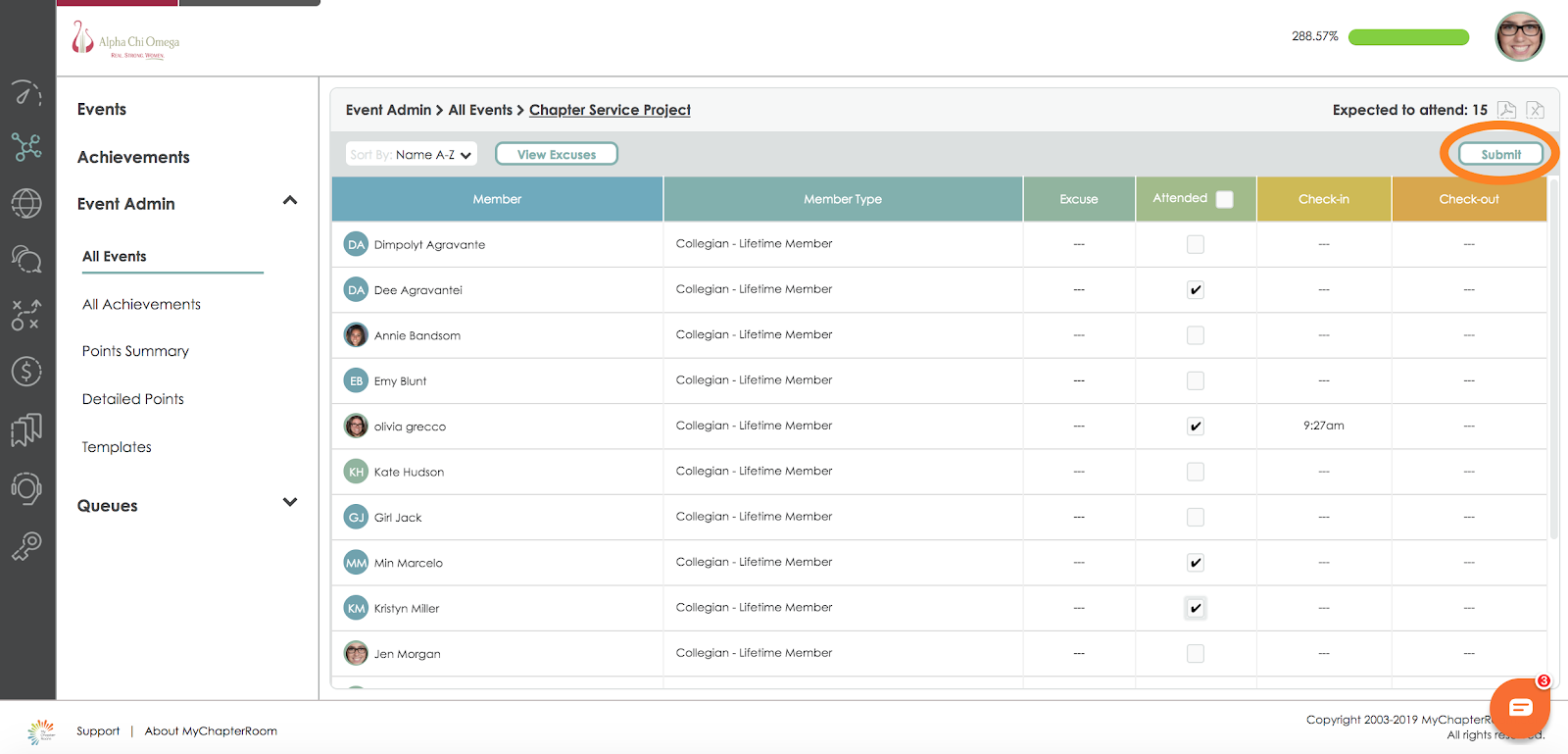This screenshot has height=754, width=1568.
Task: Open Events in the side menu
Action: 102,109
